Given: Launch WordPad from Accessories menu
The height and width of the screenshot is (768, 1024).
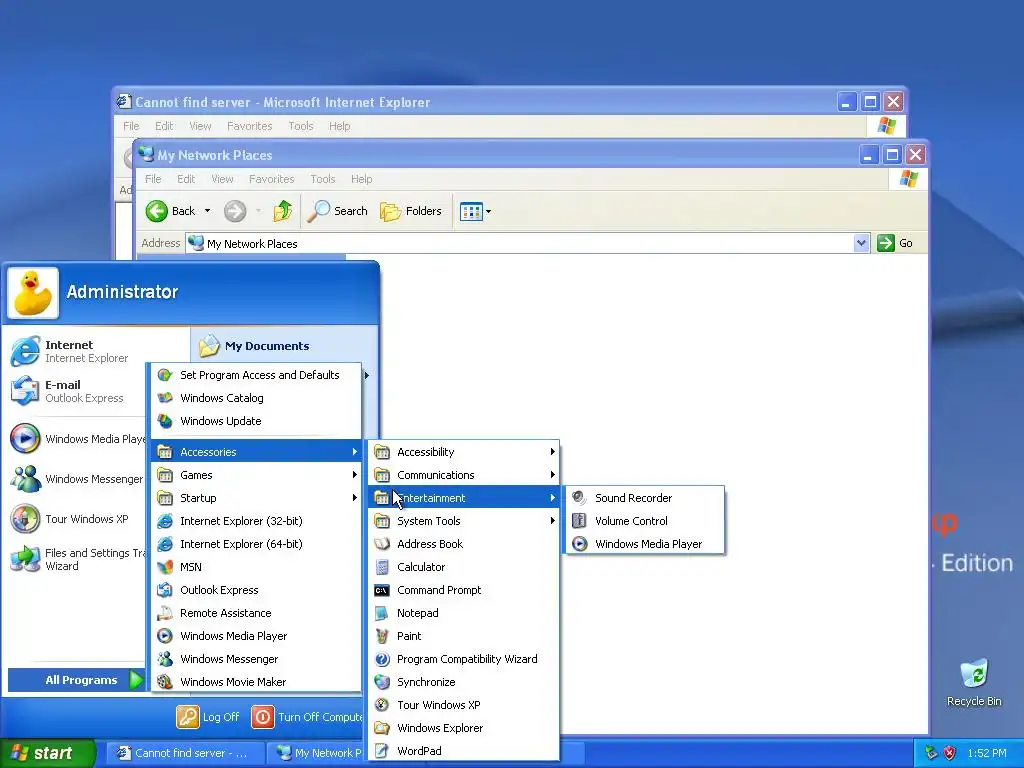Looking at the screenshot, I should click(x=464, y=750).
